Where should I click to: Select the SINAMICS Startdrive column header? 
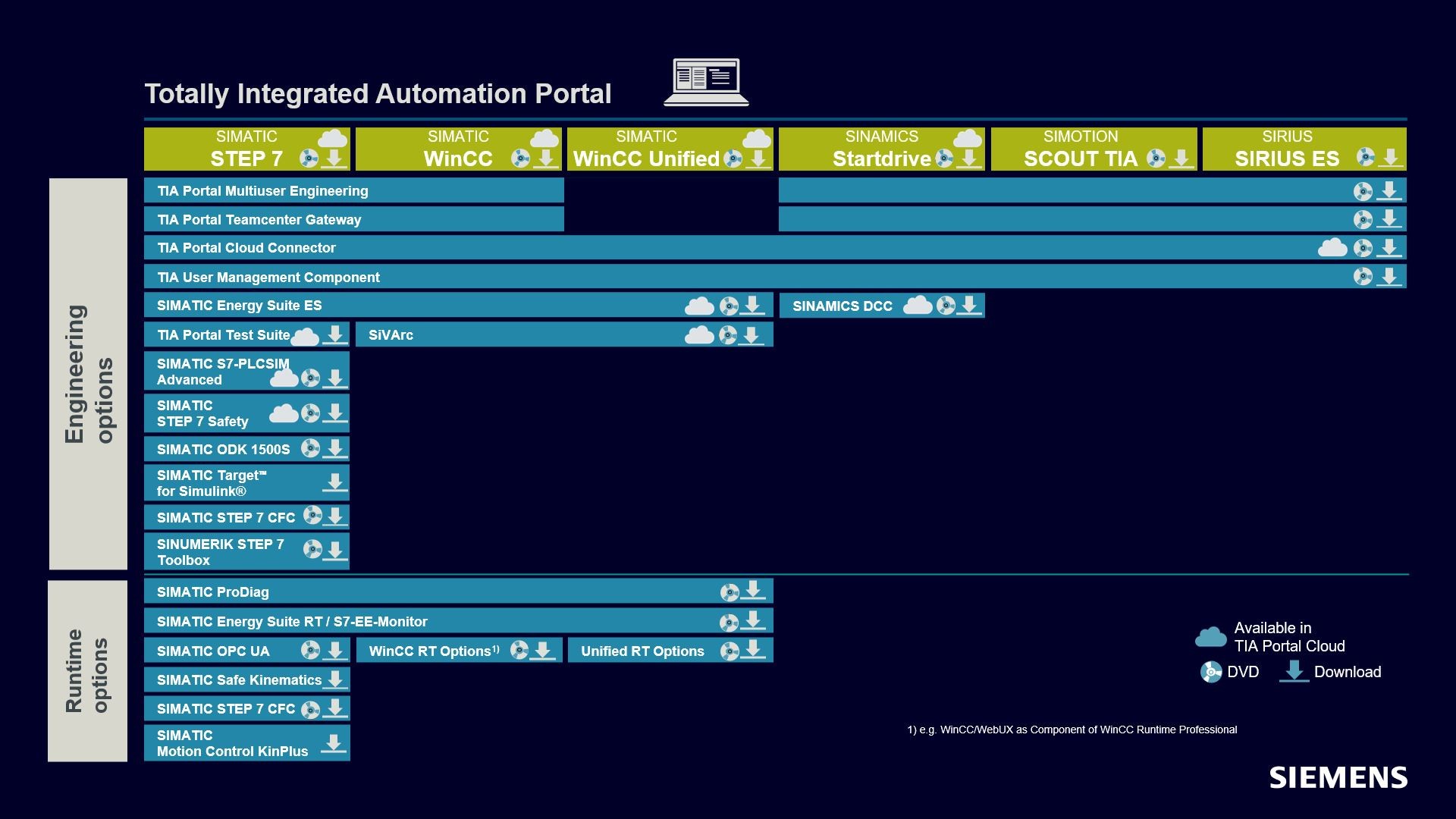[882, 149]
